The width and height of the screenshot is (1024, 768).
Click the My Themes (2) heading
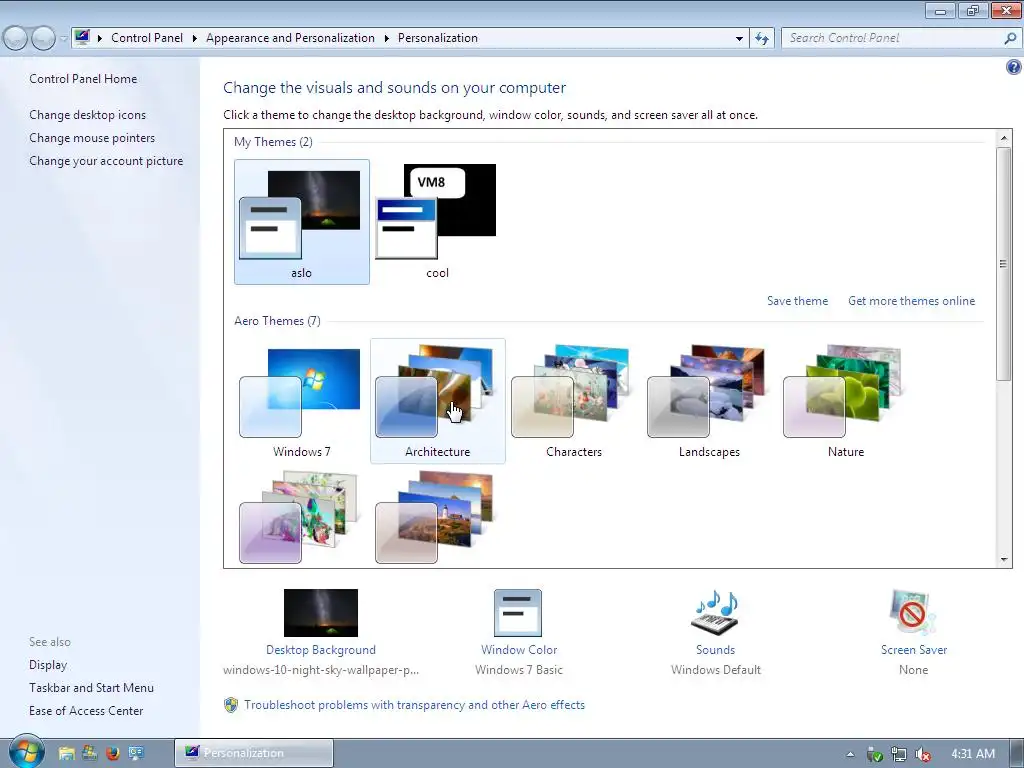coord(273,142)
